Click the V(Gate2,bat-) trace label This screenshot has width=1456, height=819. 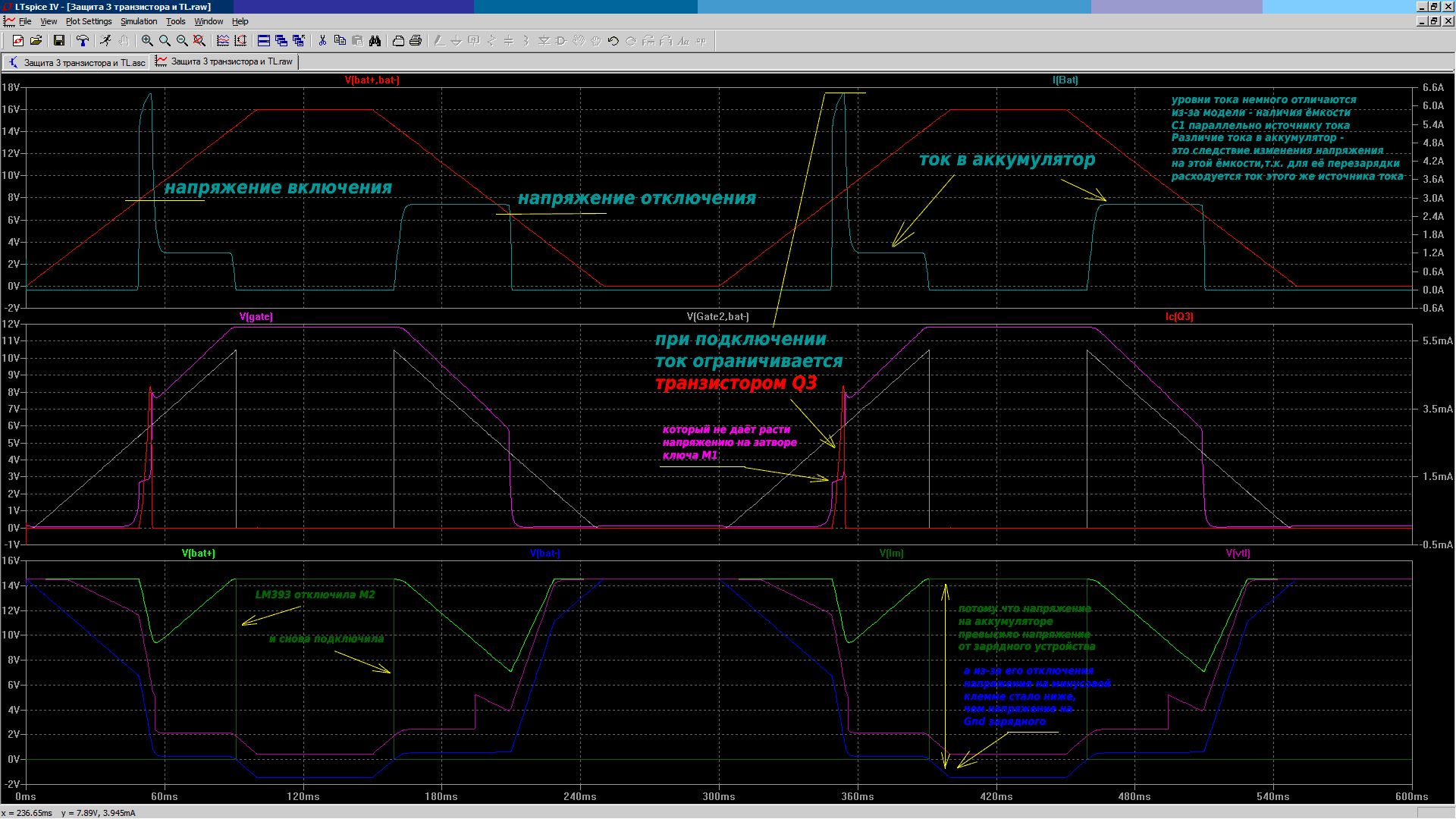pos(717,316)
